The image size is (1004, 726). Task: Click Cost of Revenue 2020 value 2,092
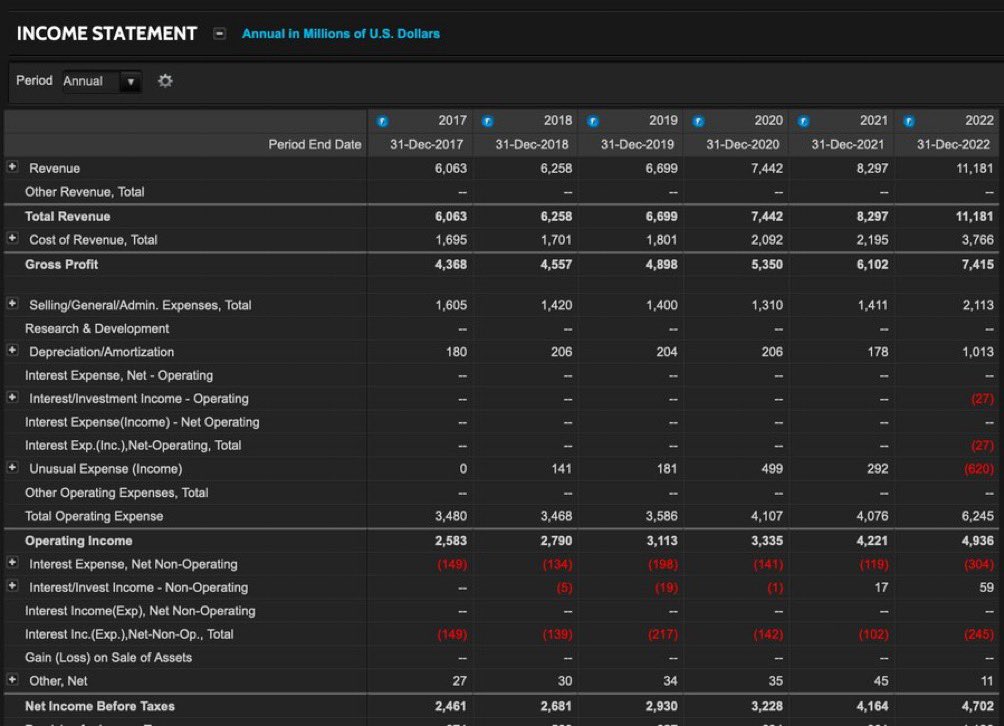(766, 240)
